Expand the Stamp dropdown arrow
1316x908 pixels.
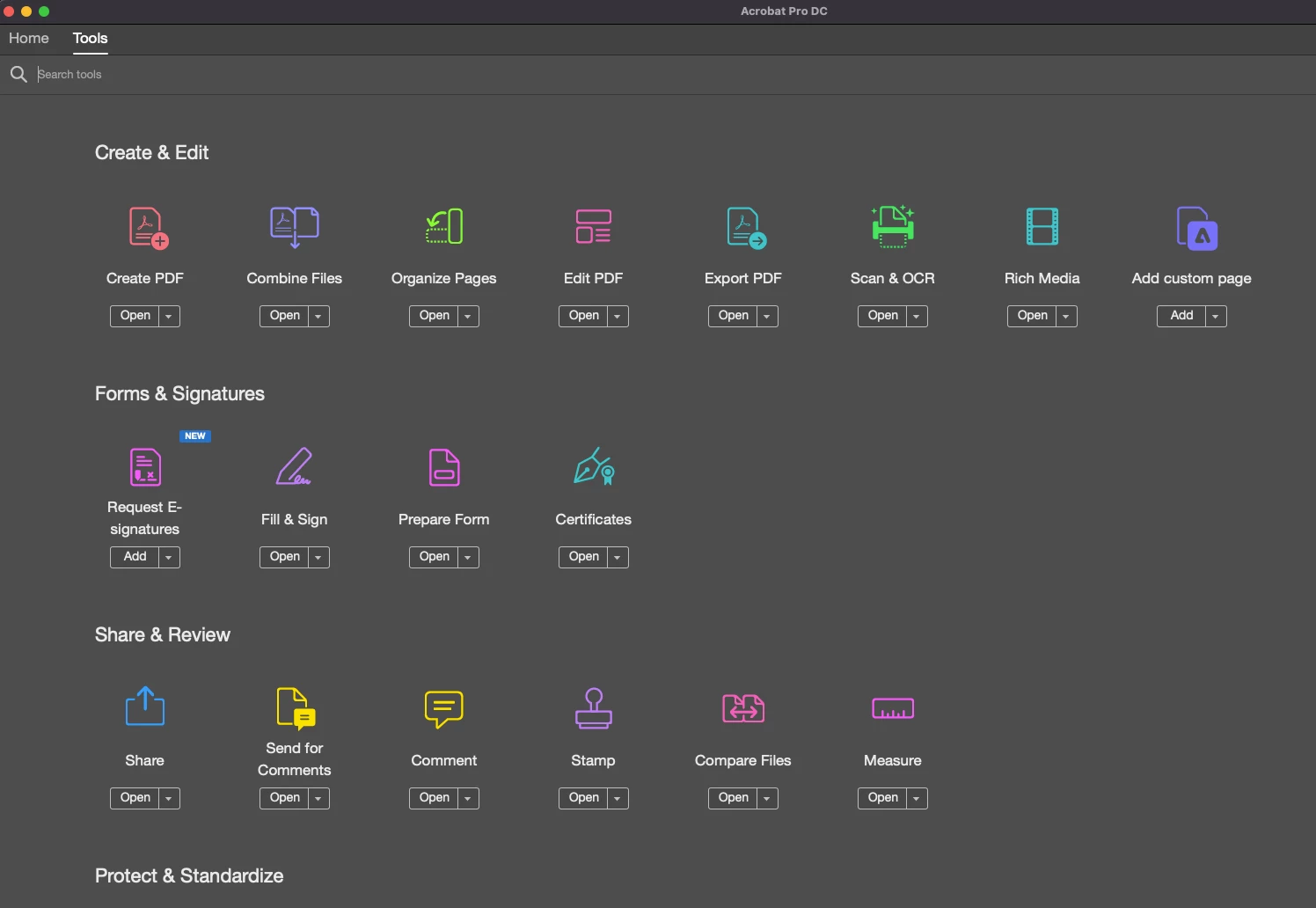pos(618,798)
